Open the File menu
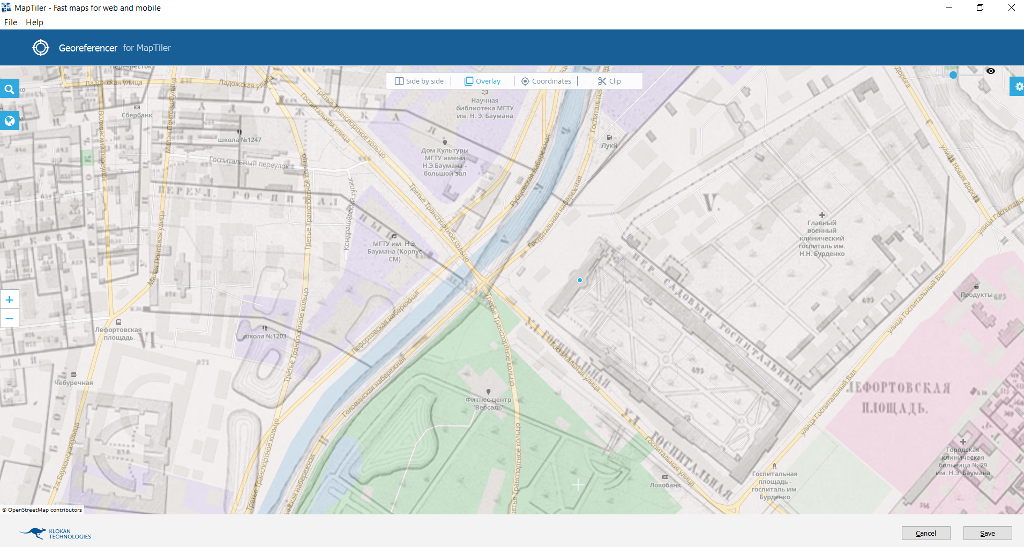Image resolution: width=1024 pixels, height=547 pixels. coord(10,22)
